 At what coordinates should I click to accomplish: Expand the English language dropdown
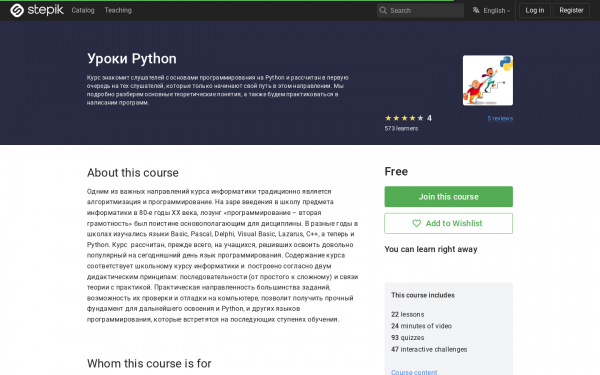[491, 10]
